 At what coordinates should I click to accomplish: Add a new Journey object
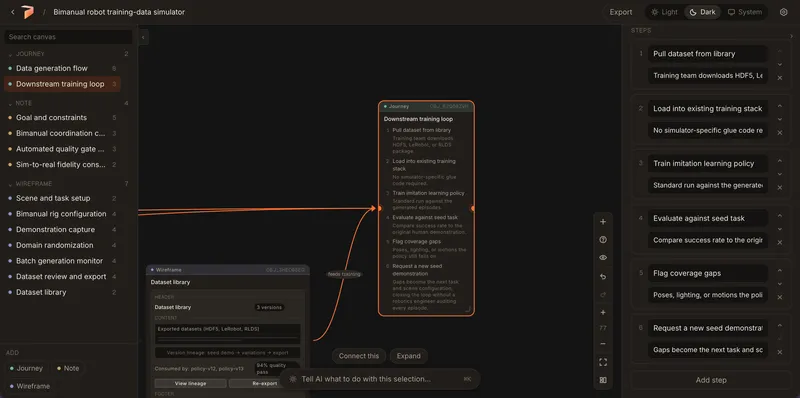pyautogui.click(x=26, y=368)
